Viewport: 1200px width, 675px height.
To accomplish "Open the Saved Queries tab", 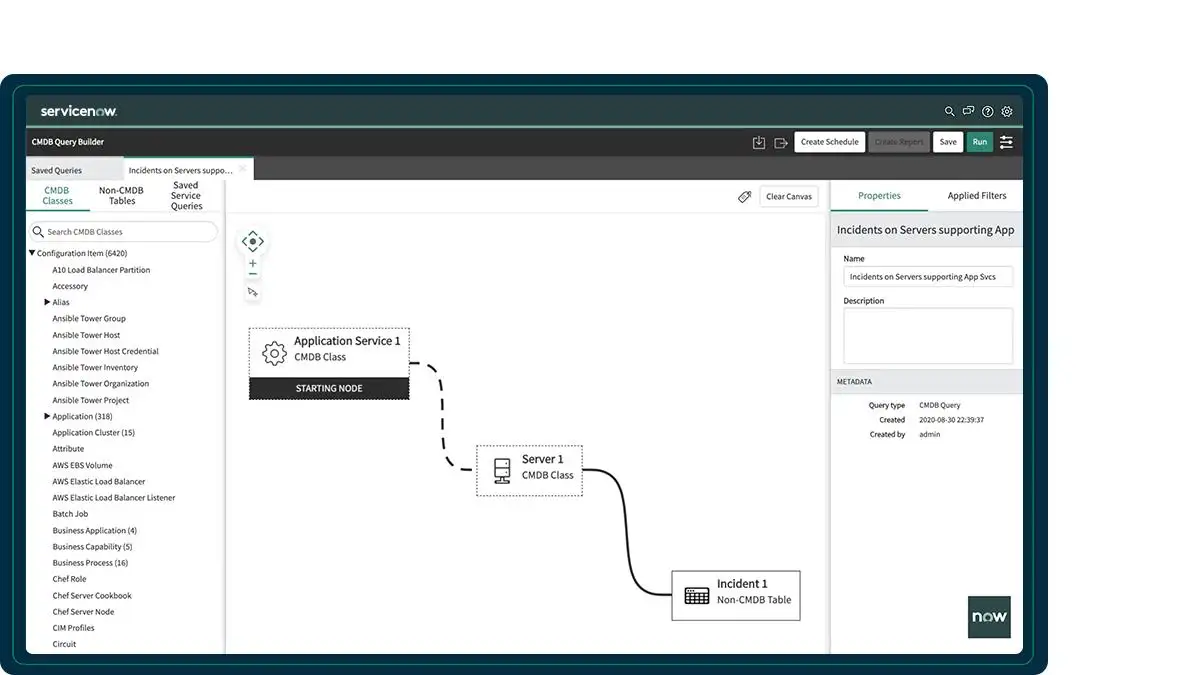I will pos(75,170).
